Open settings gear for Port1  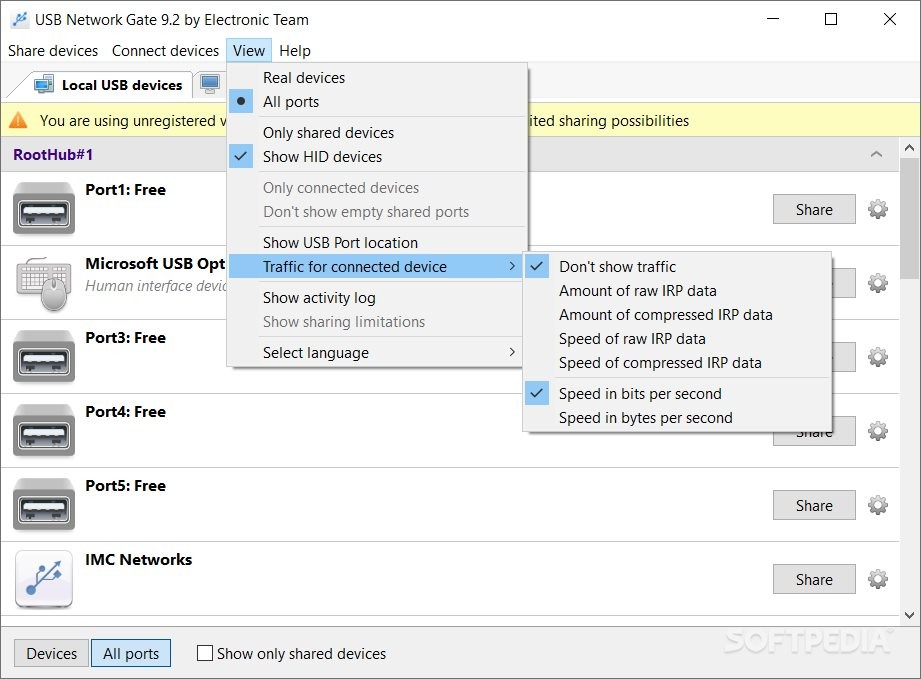pos(878,209)
